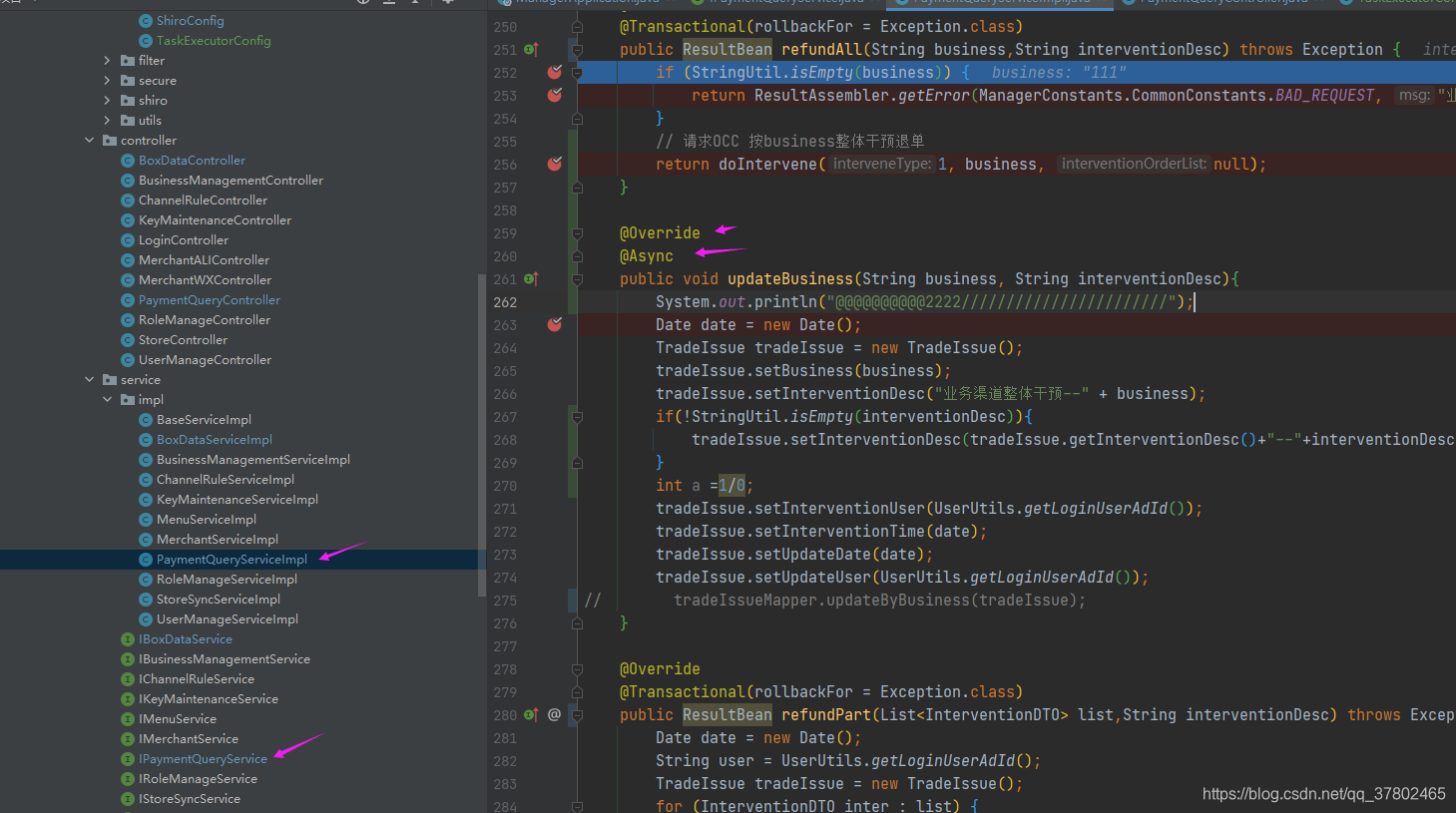Disable the breakpoint on line 263
Viewport: 1456px width, 813px height.
[x=555, y=324]
